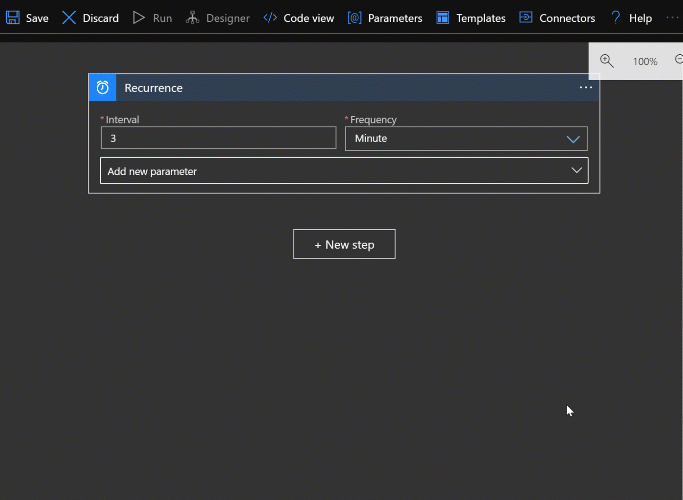Collapse the Recurrence card via its title
683x500 pixels.
tap(153, 88)
